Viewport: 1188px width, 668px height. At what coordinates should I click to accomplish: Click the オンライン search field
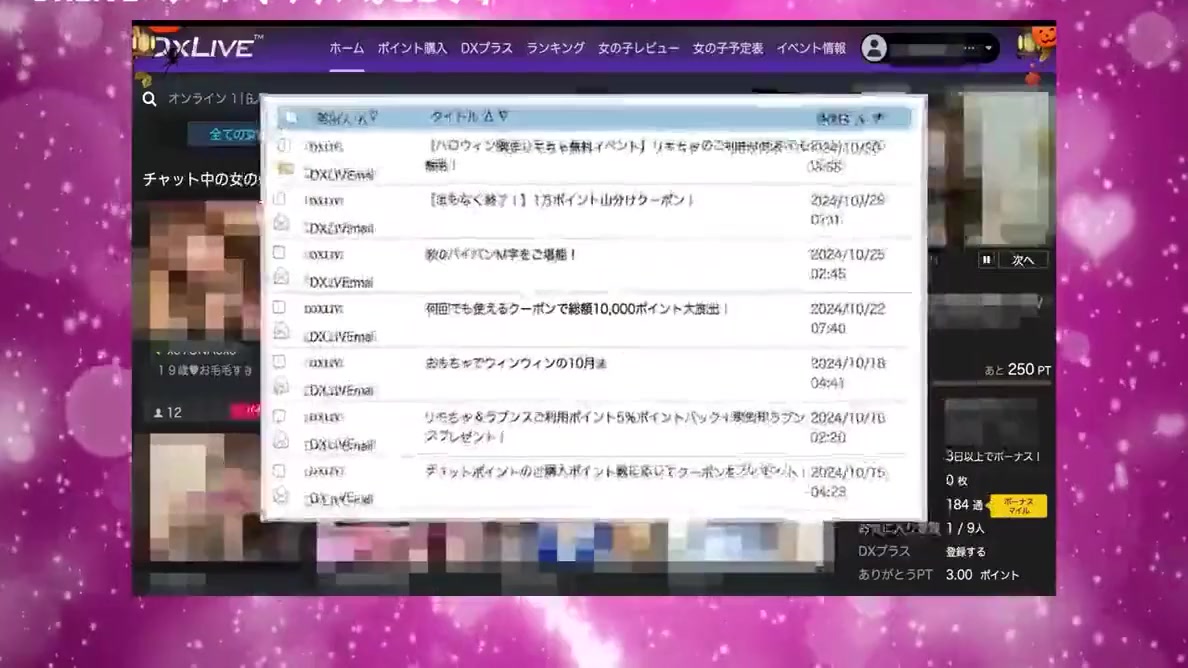[x=214, y=98]
